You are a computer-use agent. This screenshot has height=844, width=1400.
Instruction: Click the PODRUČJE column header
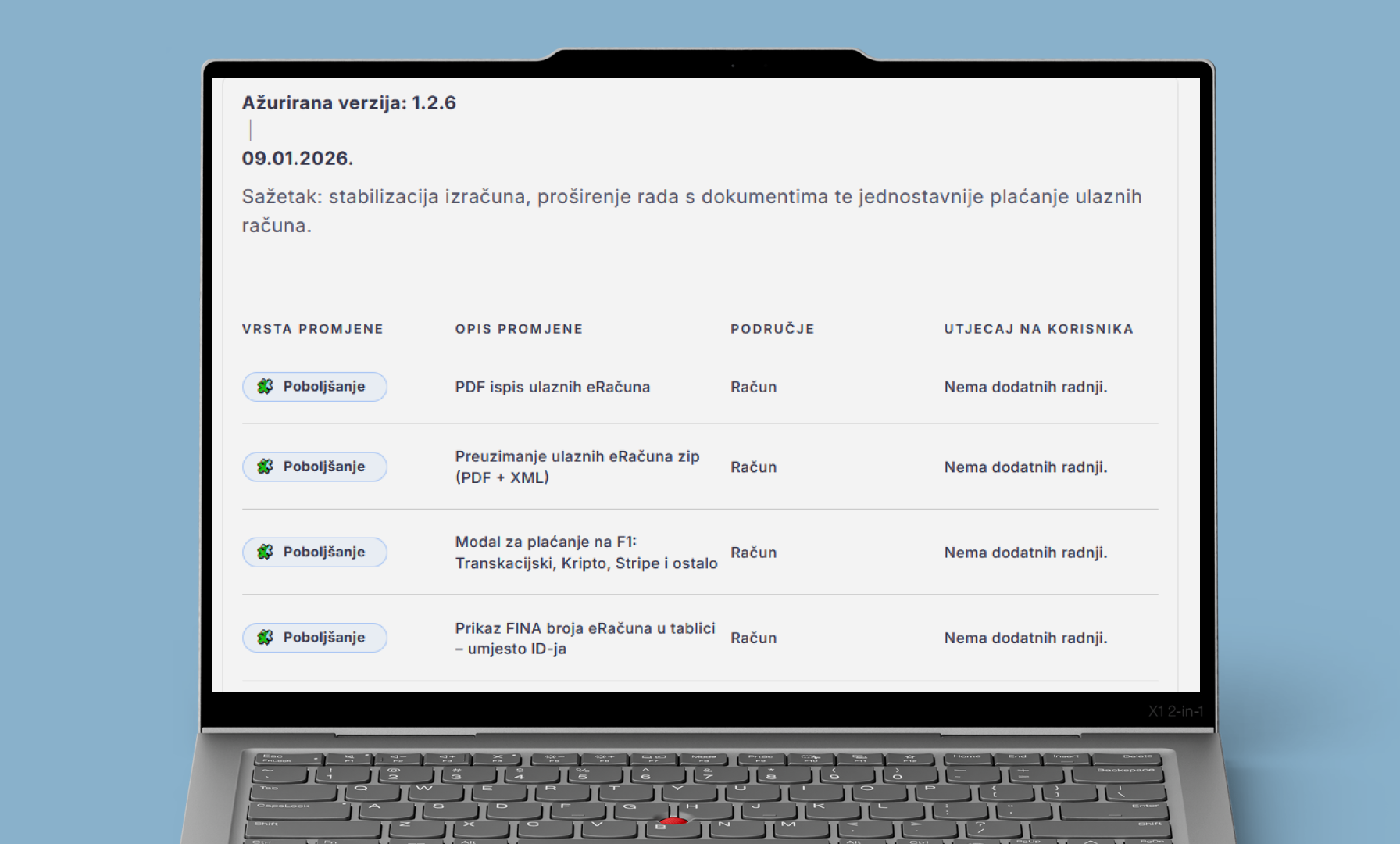(x=772, y=328)
